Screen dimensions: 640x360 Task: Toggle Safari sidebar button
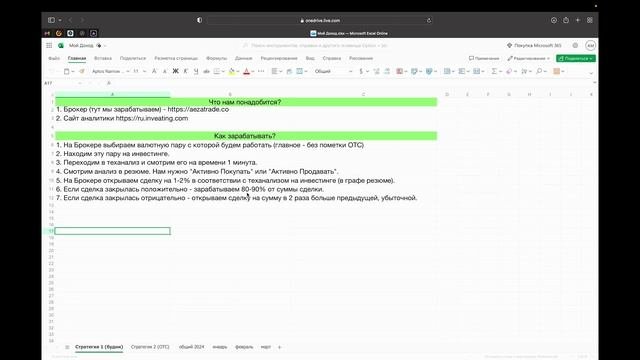point(51,20)
